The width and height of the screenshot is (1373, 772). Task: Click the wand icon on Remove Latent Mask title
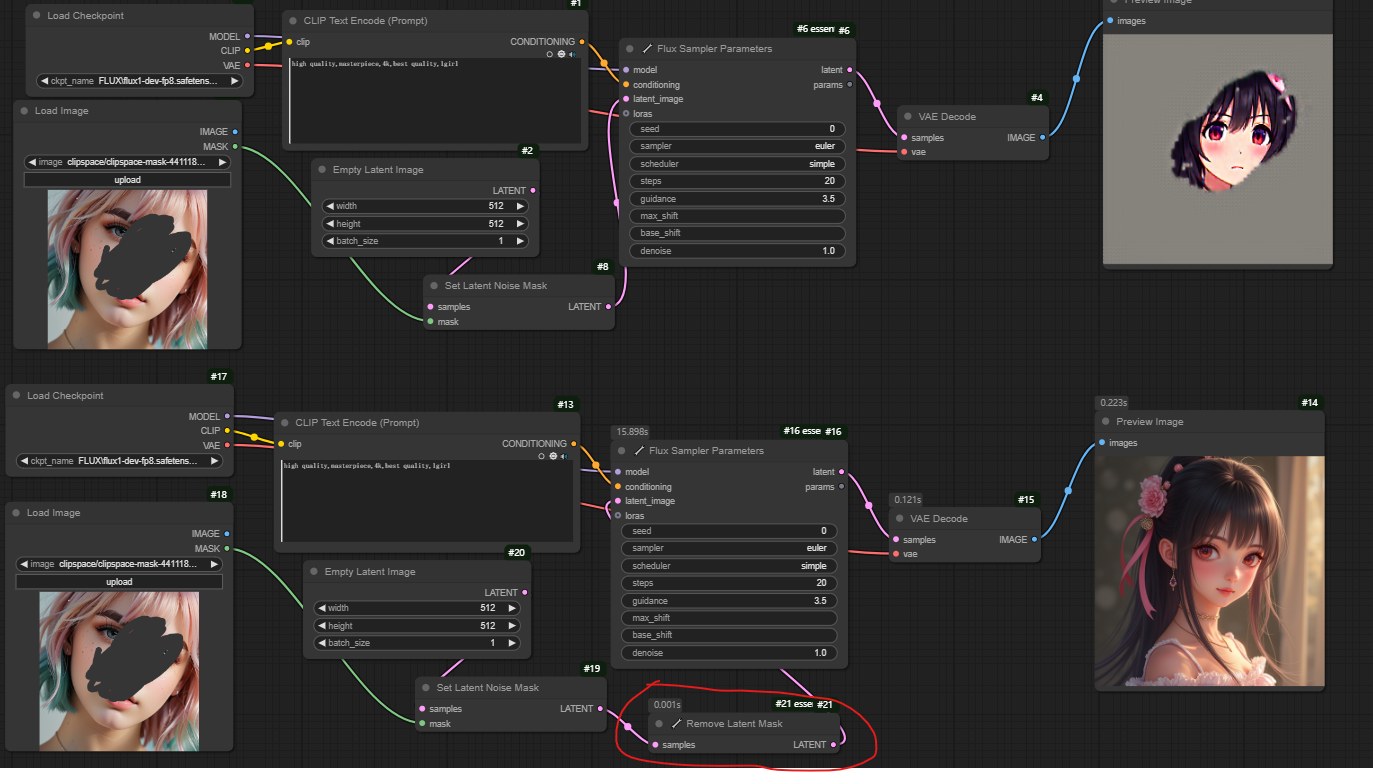coord(676,723)
